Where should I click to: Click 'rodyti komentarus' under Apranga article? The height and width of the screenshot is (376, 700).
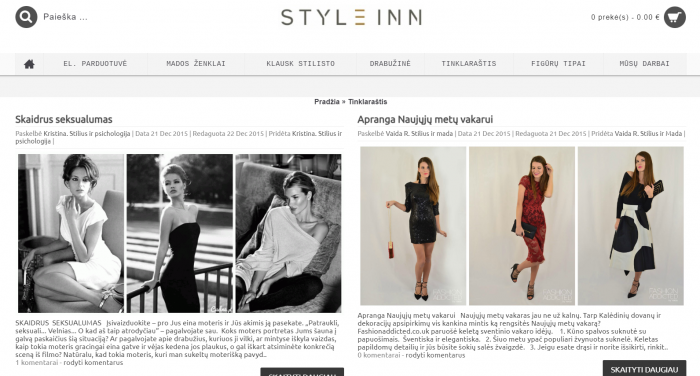435,355
